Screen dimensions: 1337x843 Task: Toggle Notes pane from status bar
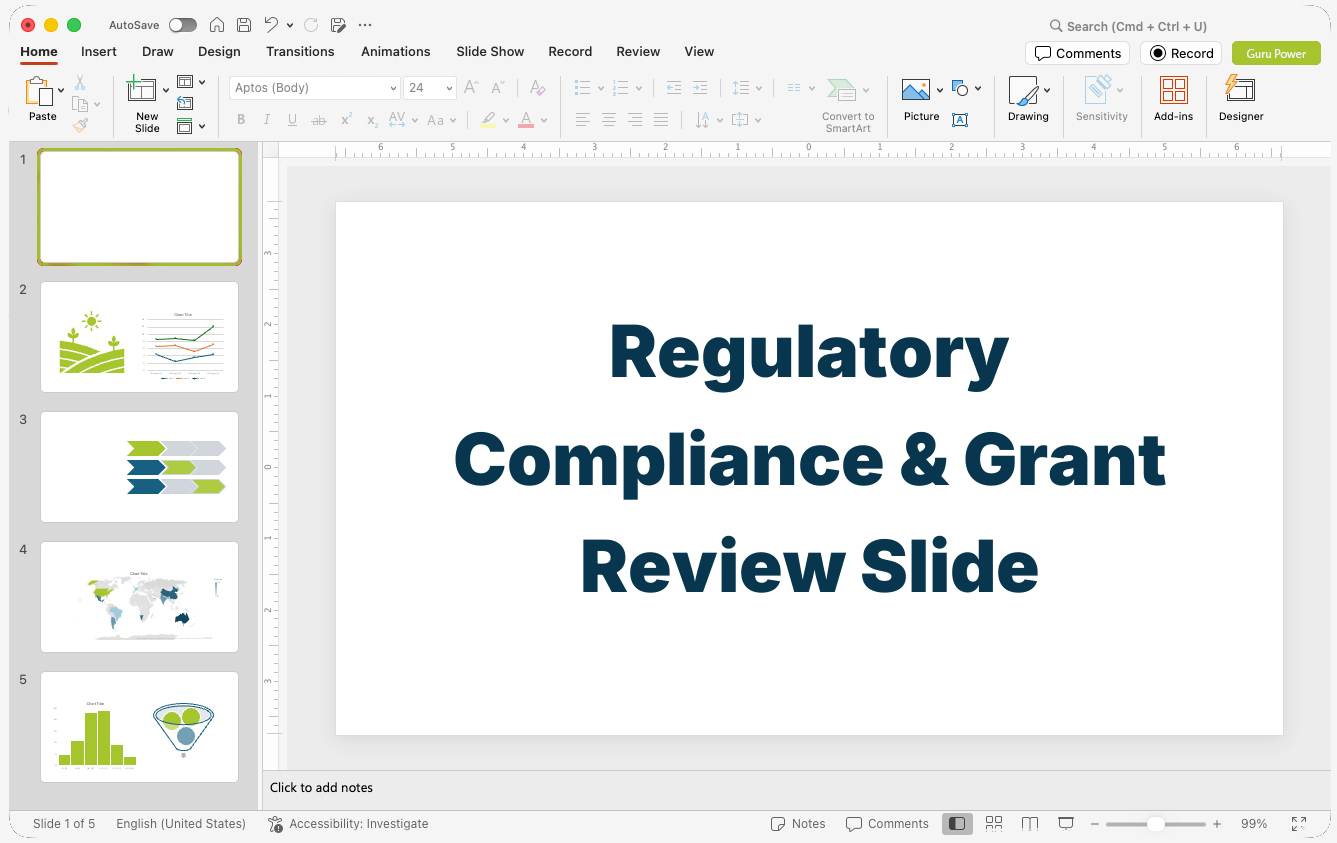pos(798,824)
